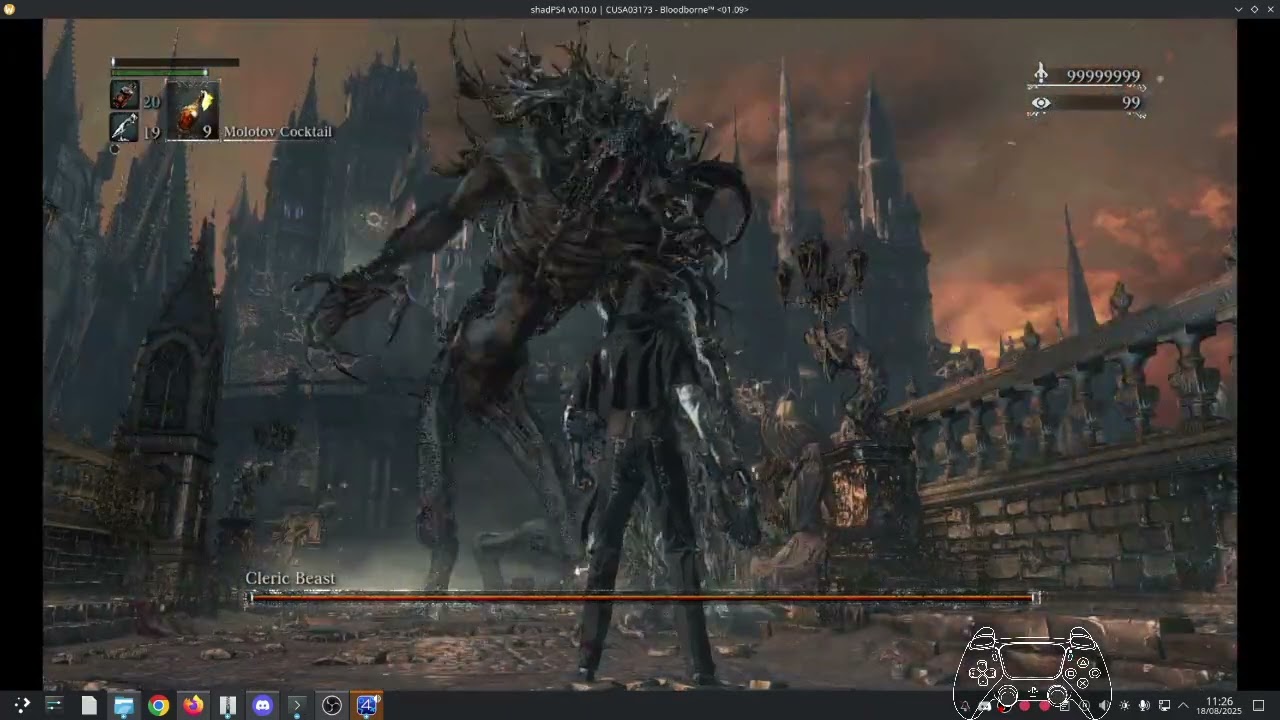Open OBS Studio from the taskbar
The width and height of the screenshot is (1280, 720).
(x=331, y=705)
